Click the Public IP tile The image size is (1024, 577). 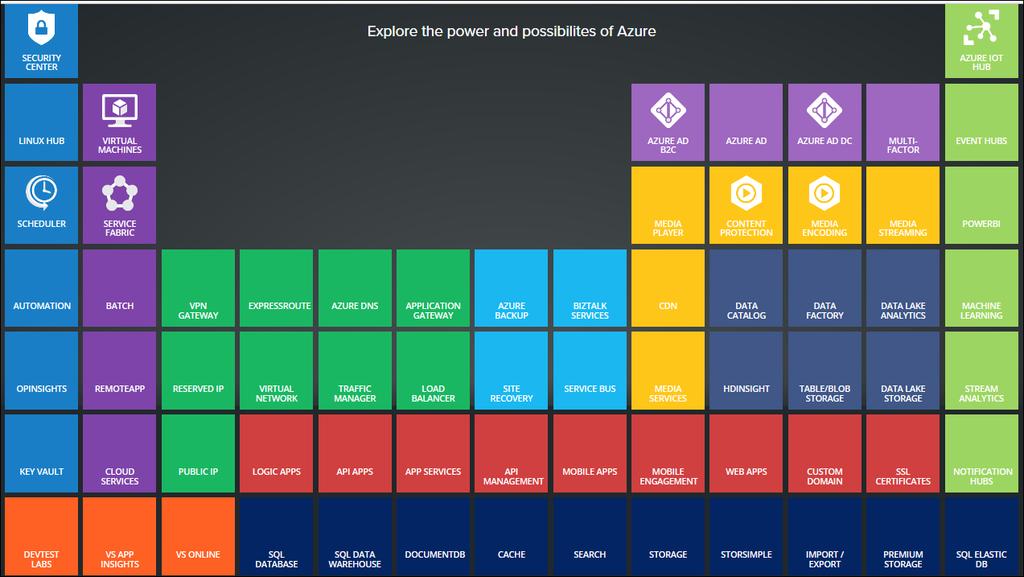198,454
